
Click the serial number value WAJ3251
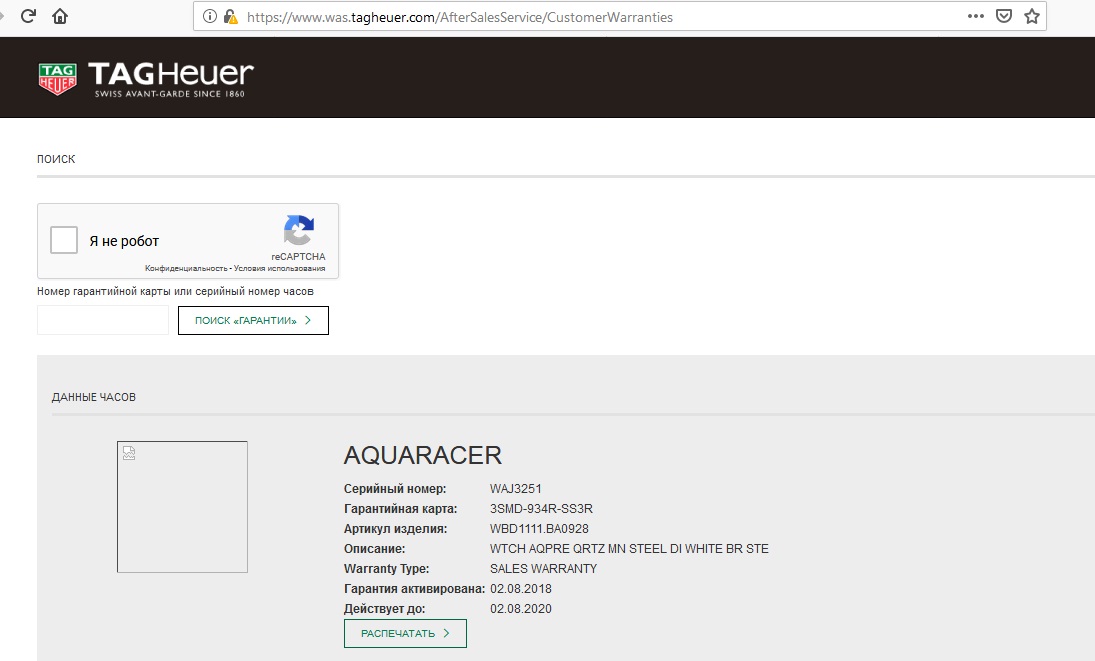click(x=515, y=489)
